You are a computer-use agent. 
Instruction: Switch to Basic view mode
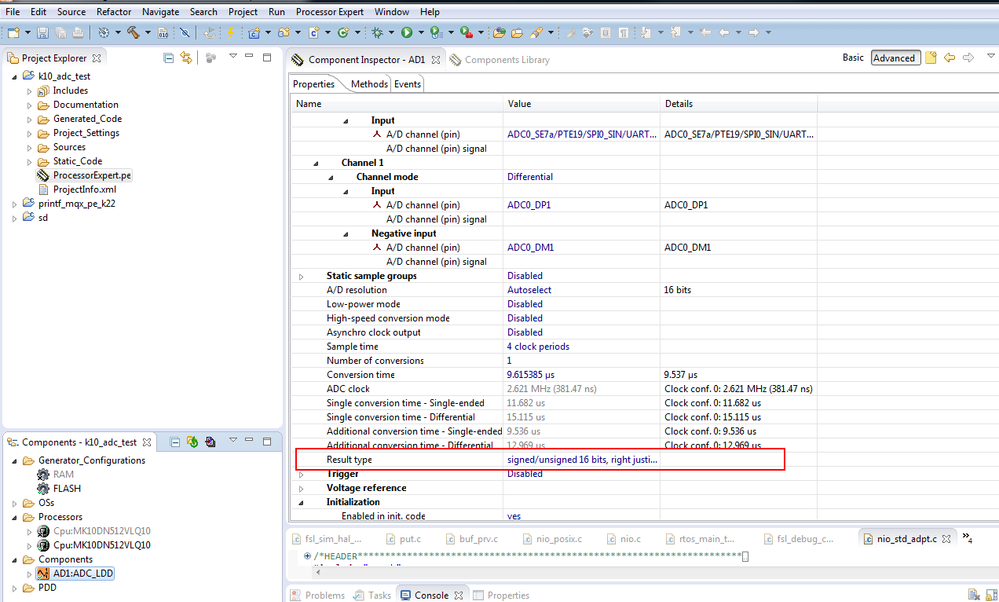pos(853,58)
